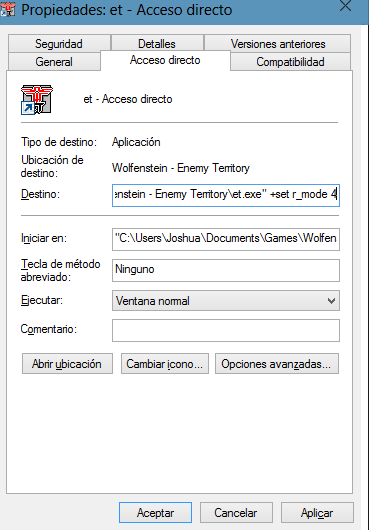Viewport: 369px width, 530px height.
Task: Open Opciones avanzadas
Action: pos(277,364)
